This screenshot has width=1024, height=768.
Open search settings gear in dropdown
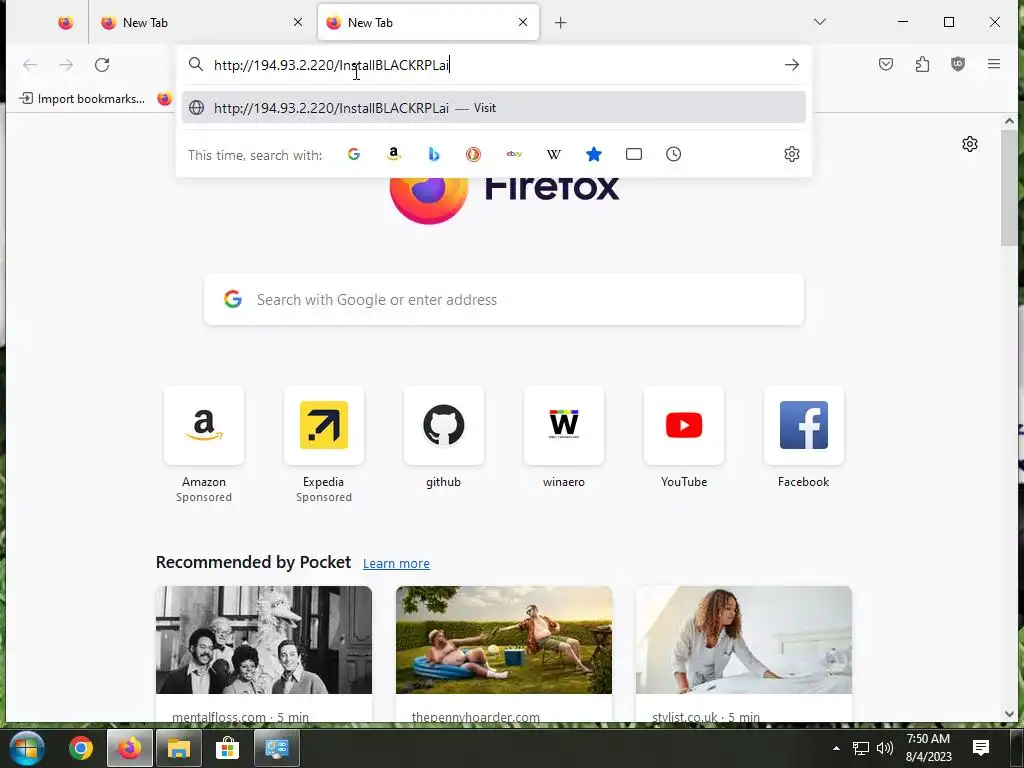[x=792, y=154]
